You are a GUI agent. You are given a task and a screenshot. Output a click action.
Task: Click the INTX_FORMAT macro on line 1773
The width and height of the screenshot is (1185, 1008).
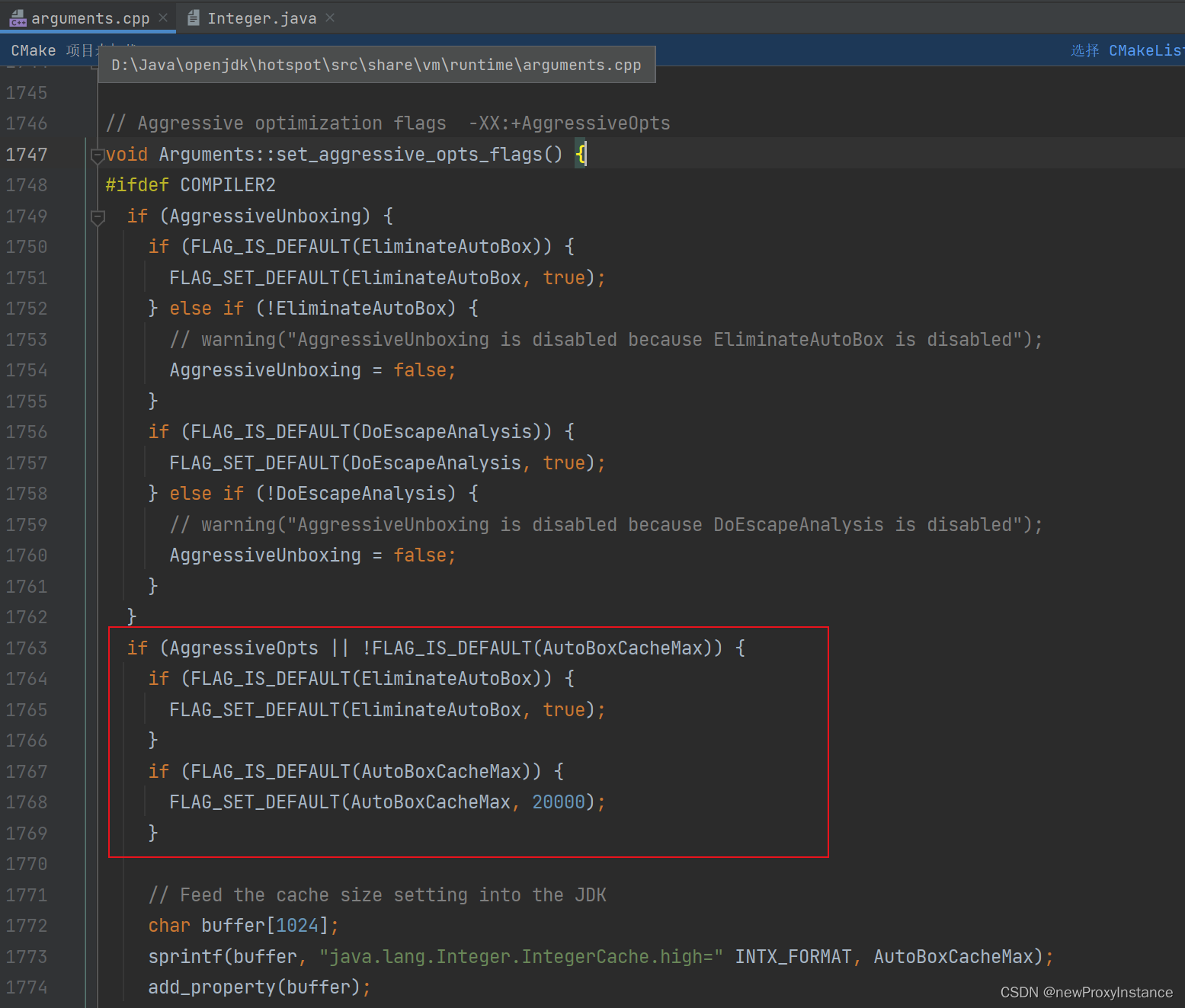793,957
